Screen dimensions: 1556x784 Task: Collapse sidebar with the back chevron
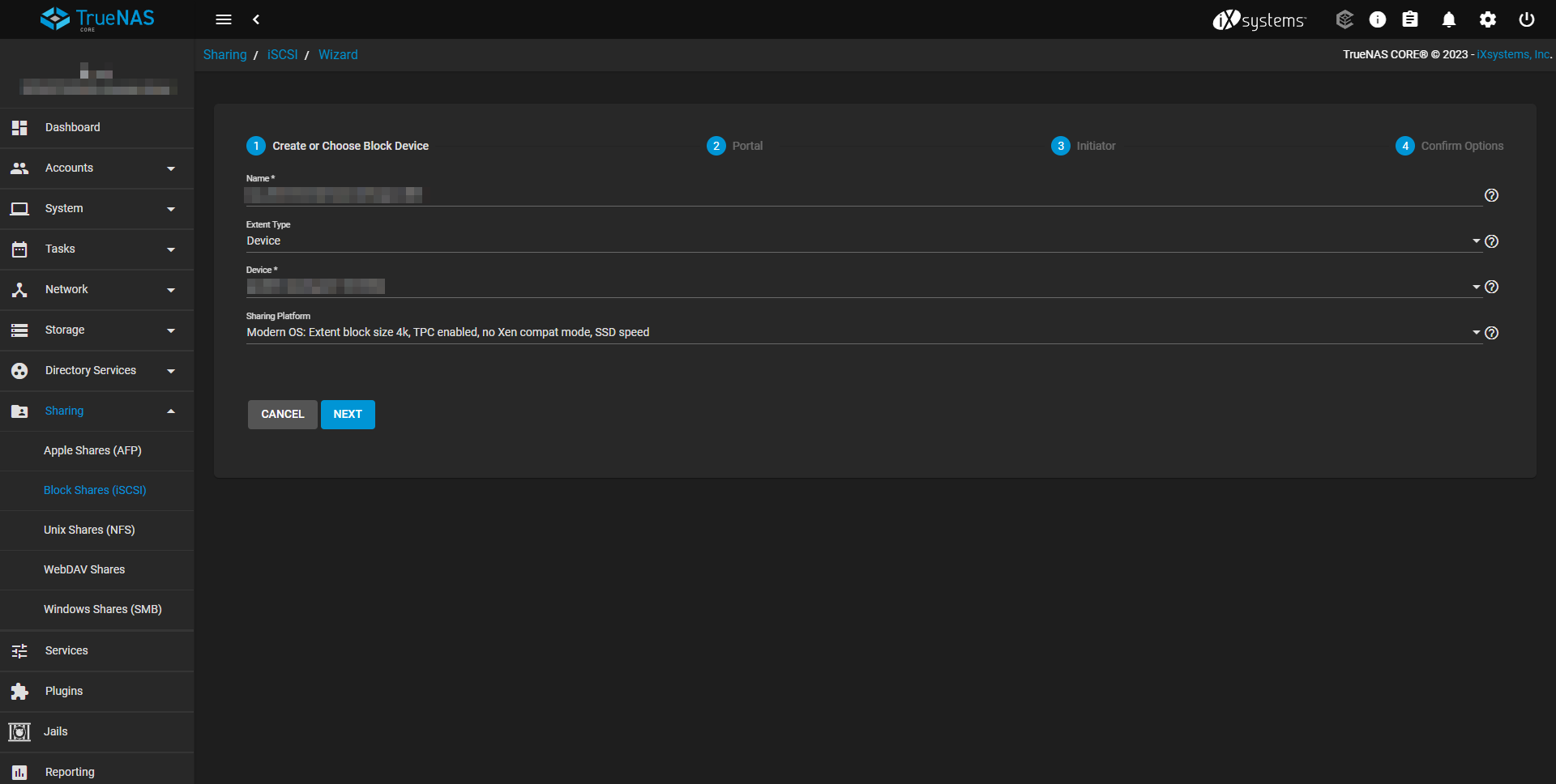(256, 19)
